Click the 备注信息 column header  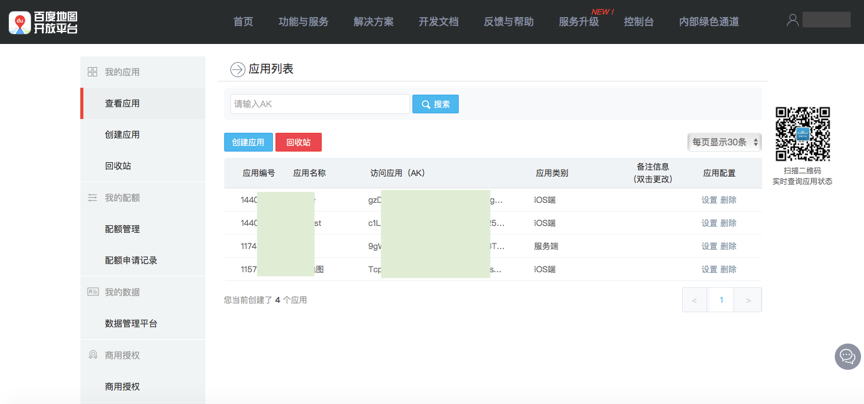[653, 173]
